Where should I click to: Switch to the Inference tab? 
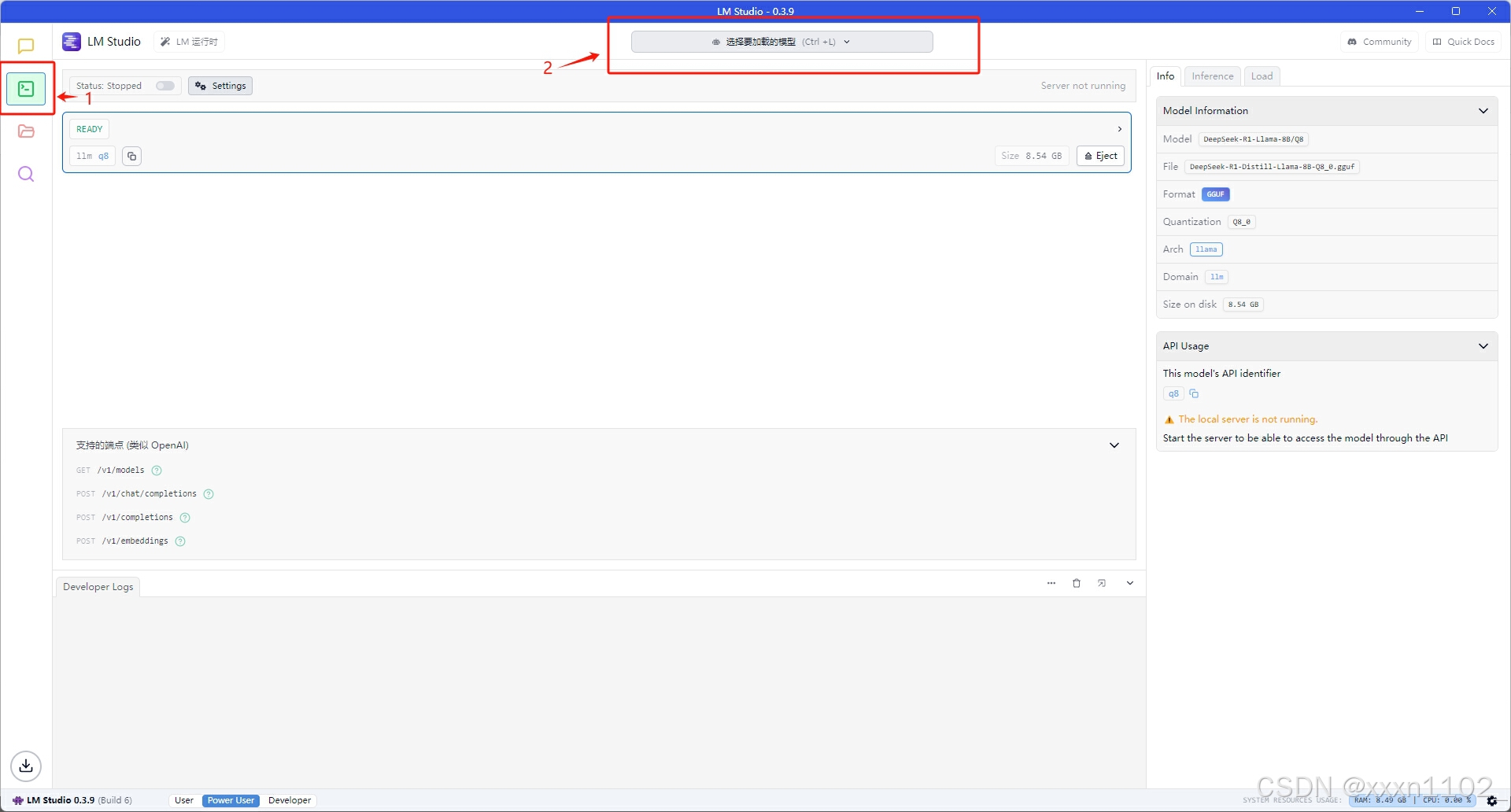click(1213, 76)
